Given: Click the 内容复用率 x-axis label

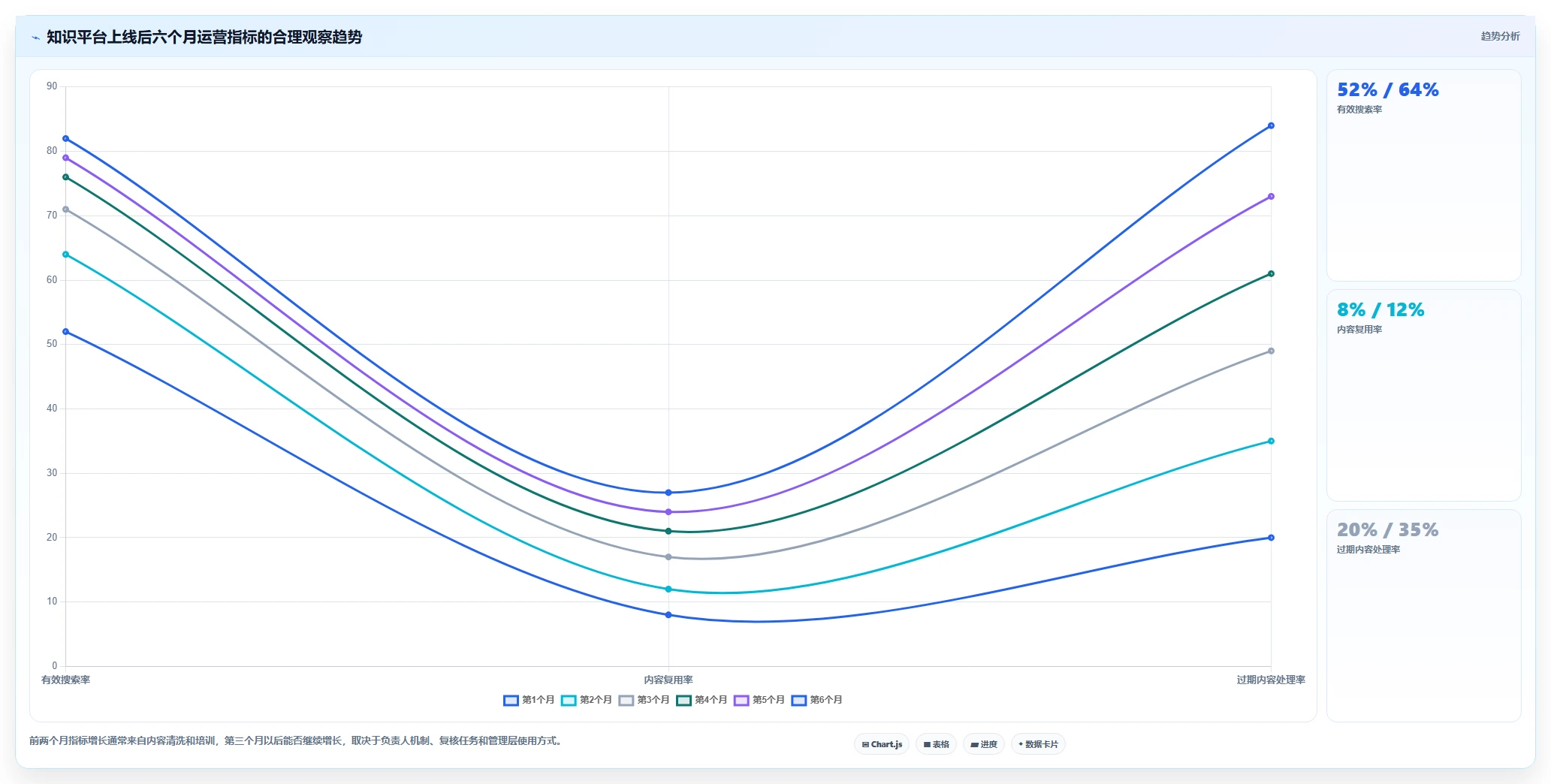Looking at the screenshot, I should click(x=668, y=680).
